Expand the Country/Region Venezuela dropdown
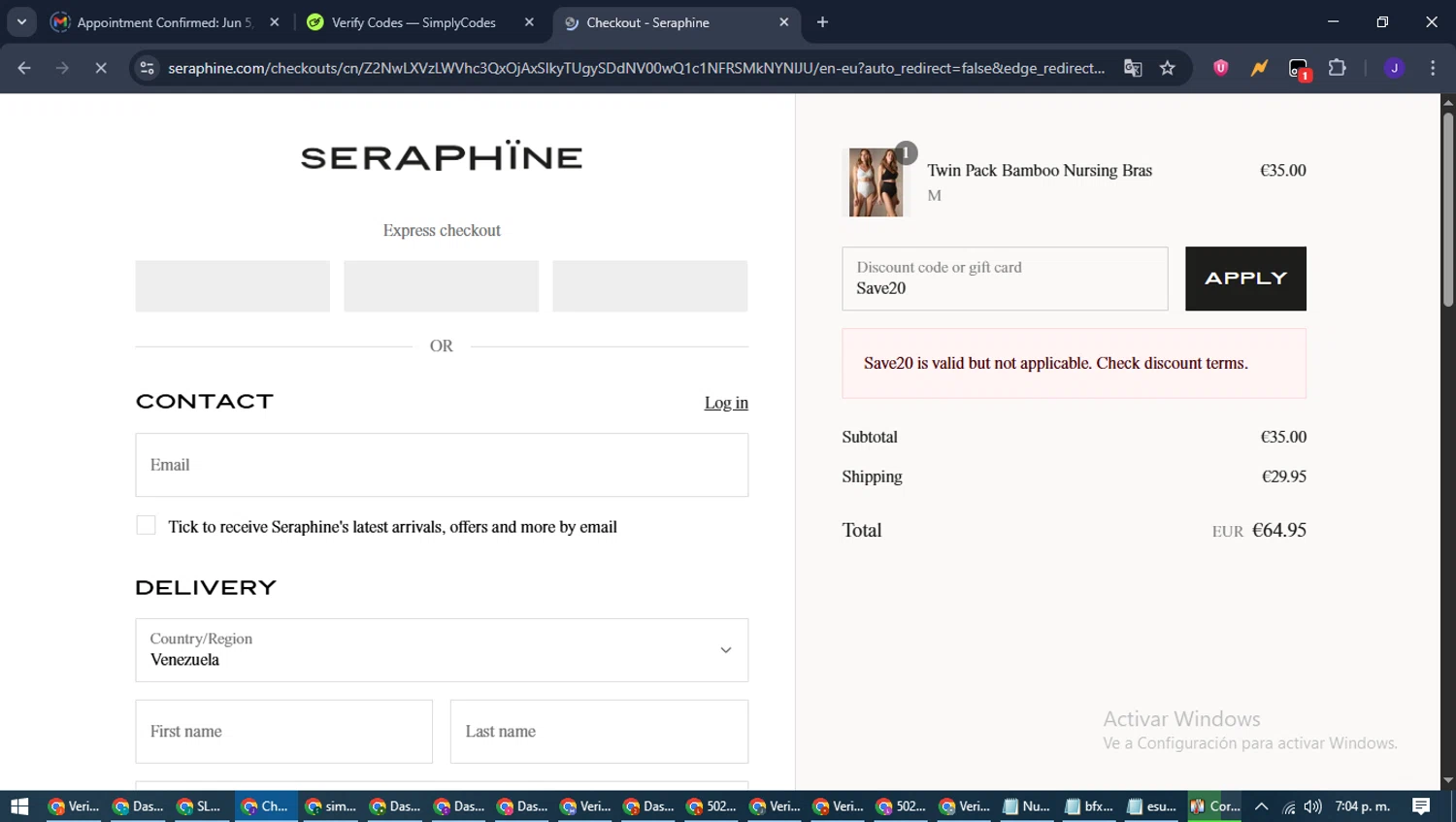Image resolution: width=1456 pixels, height=822 pixels. (442, 650)
